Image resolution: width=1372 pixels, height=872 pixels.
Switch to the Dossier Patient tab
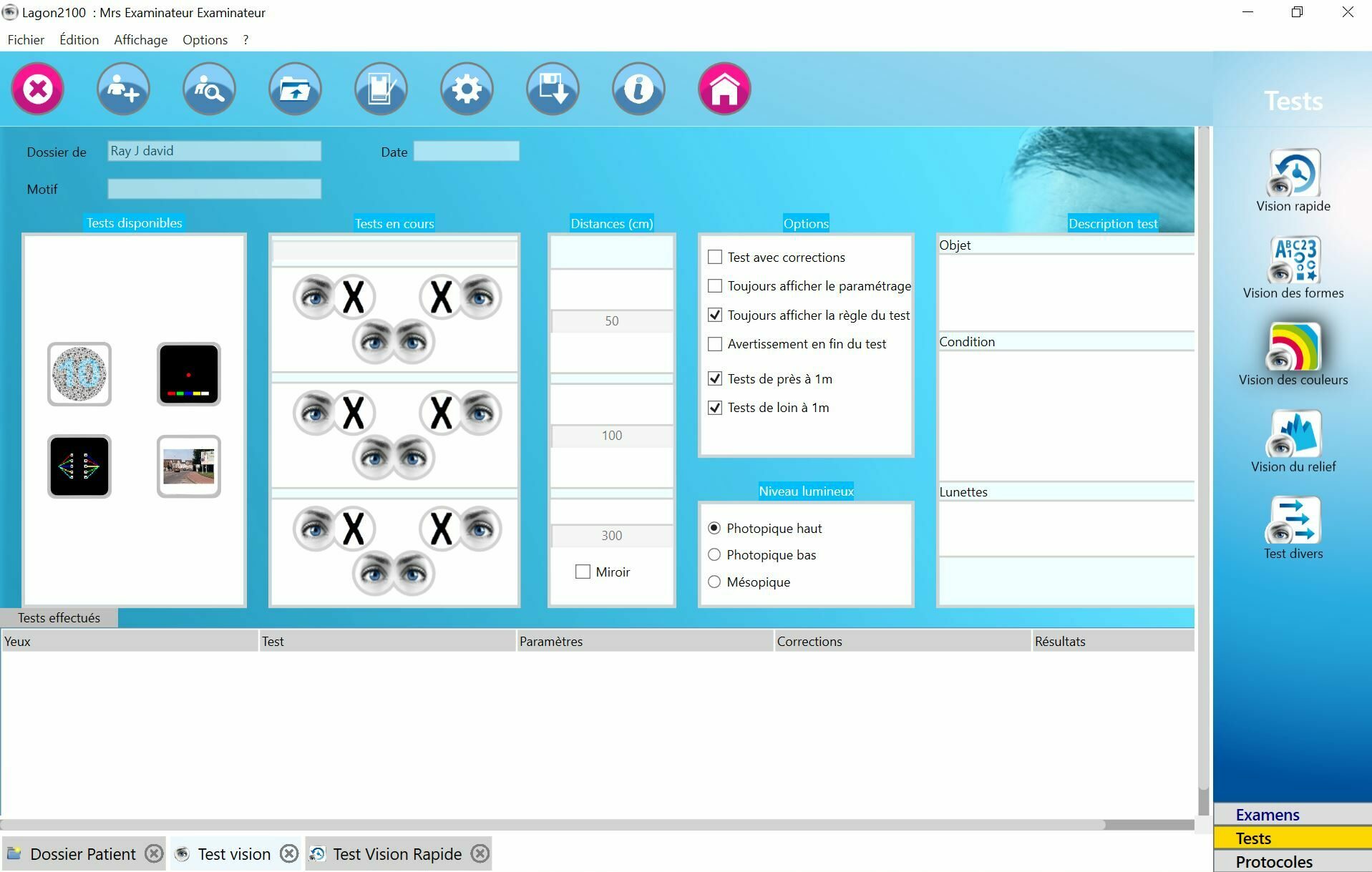click(x=82, y=854)
